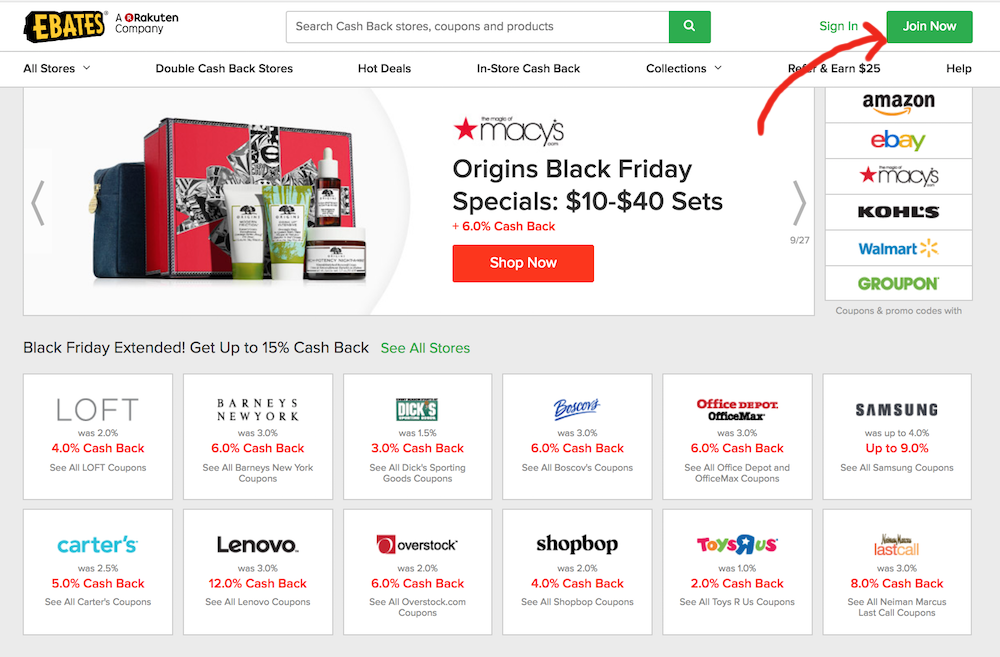Focus the Cash Back stores search field
This screenshot has width=1000, height=657.
(x=478, y=27)
